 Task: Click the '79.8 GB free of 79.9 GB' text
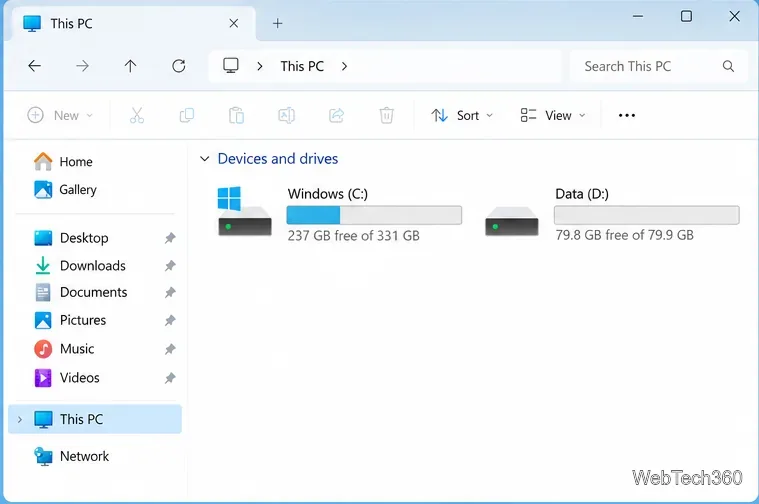pyautogui.click(x=624, y=235)
